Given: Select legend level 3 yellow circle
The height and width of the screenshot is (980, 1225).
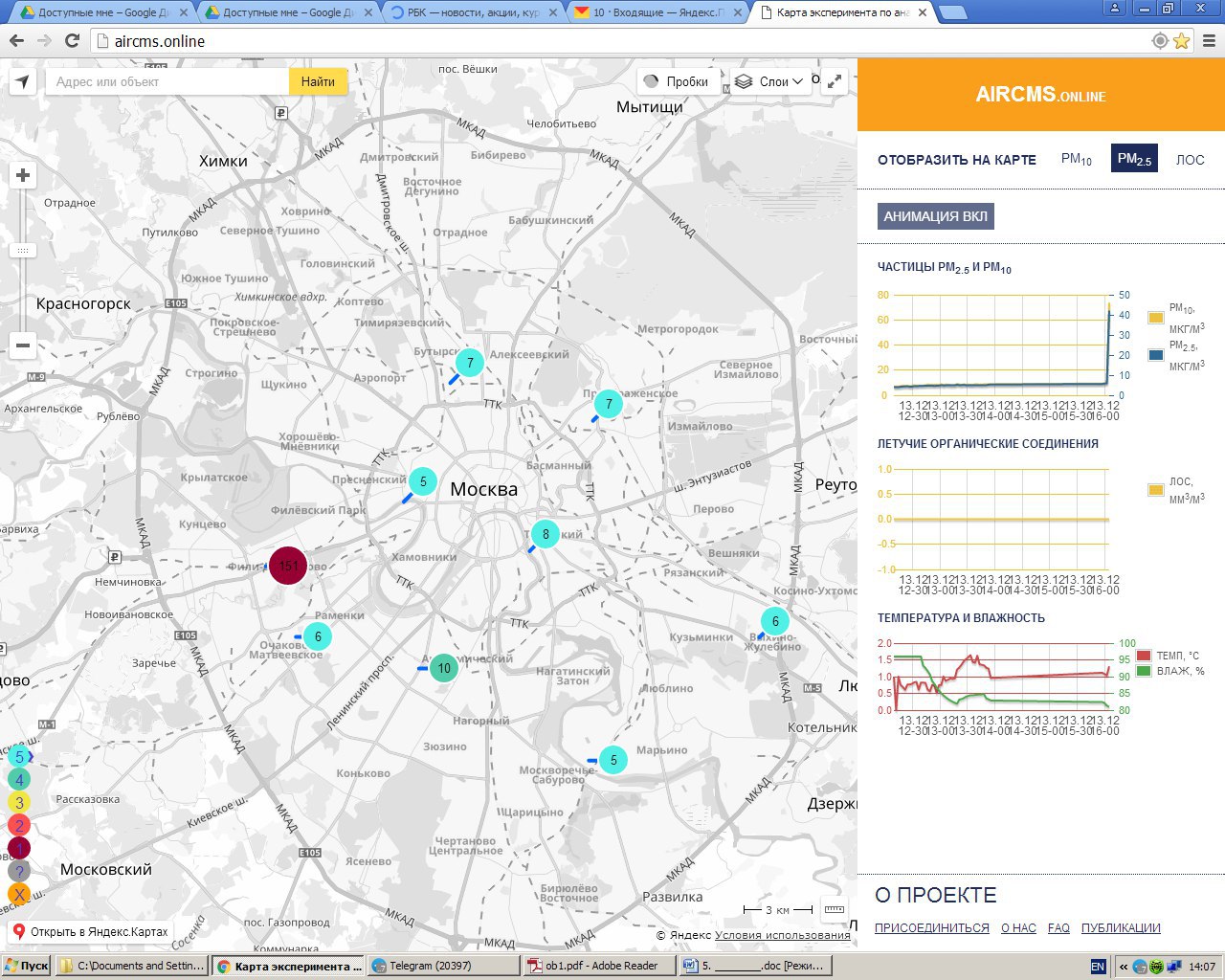Looking at the screenshot, I should [x=19, y=803].
